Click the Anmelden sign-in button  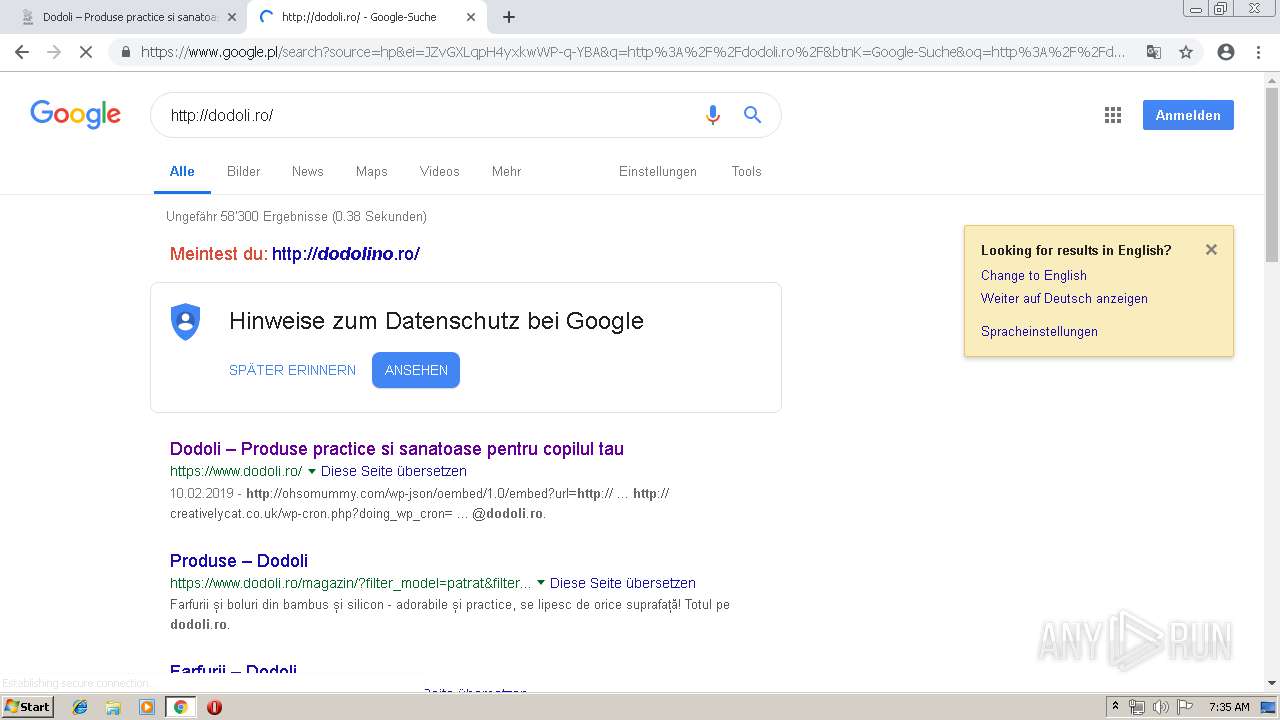(x=1188, y=115)
